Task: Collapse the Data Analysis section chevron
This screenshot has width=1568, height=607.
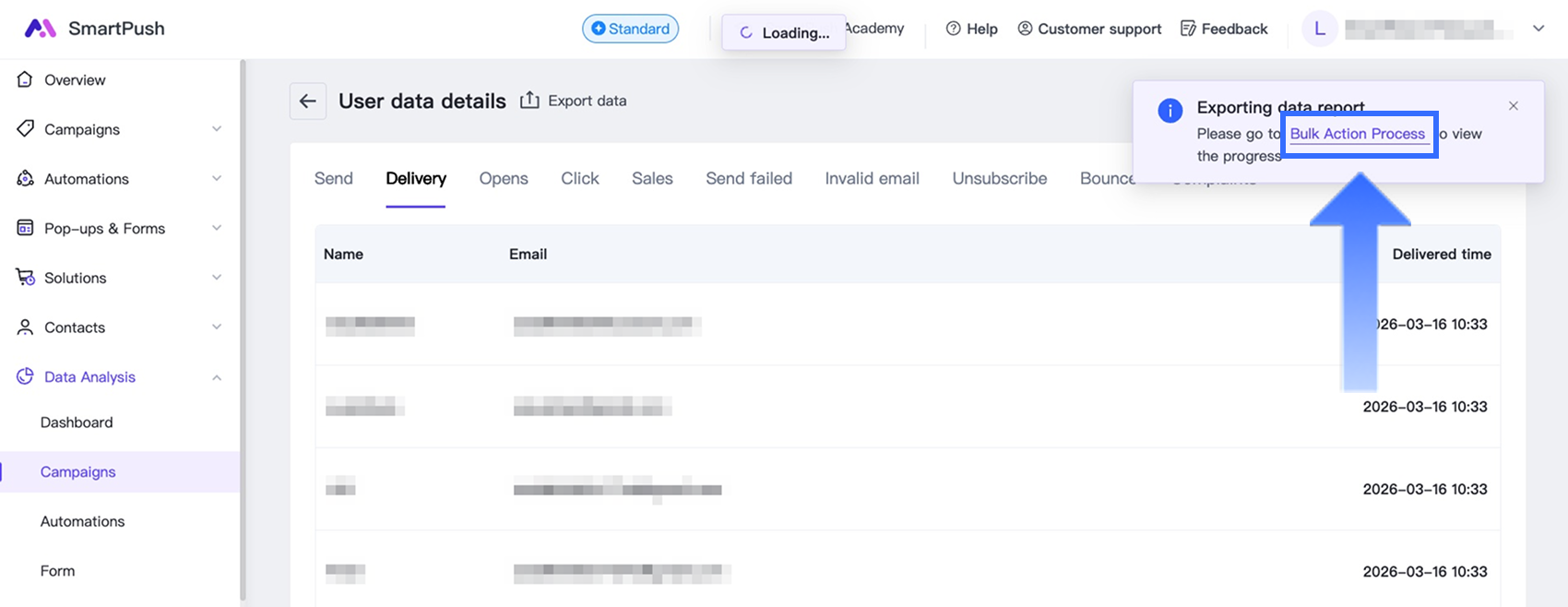Action: (x=217, y=377)
